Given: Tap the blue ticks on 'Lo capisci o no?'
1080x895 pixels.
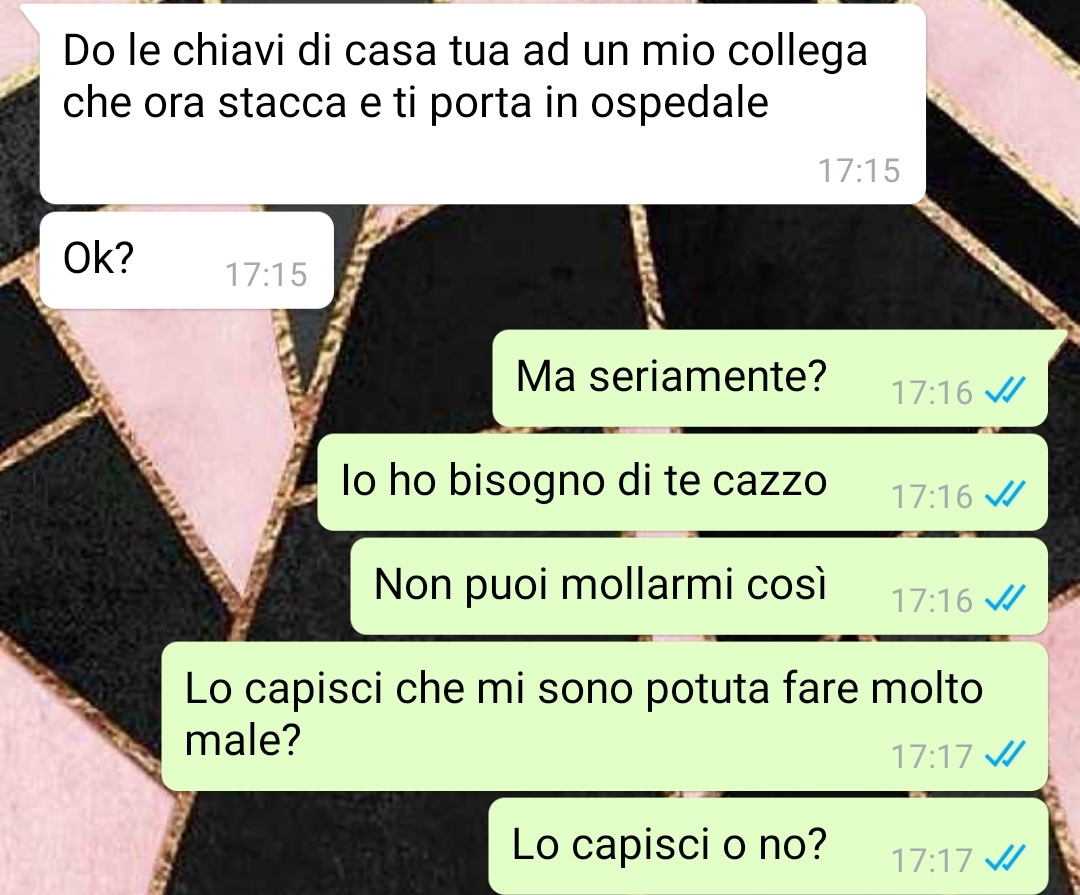Looking at the screenshot, I should point(1006,859).
